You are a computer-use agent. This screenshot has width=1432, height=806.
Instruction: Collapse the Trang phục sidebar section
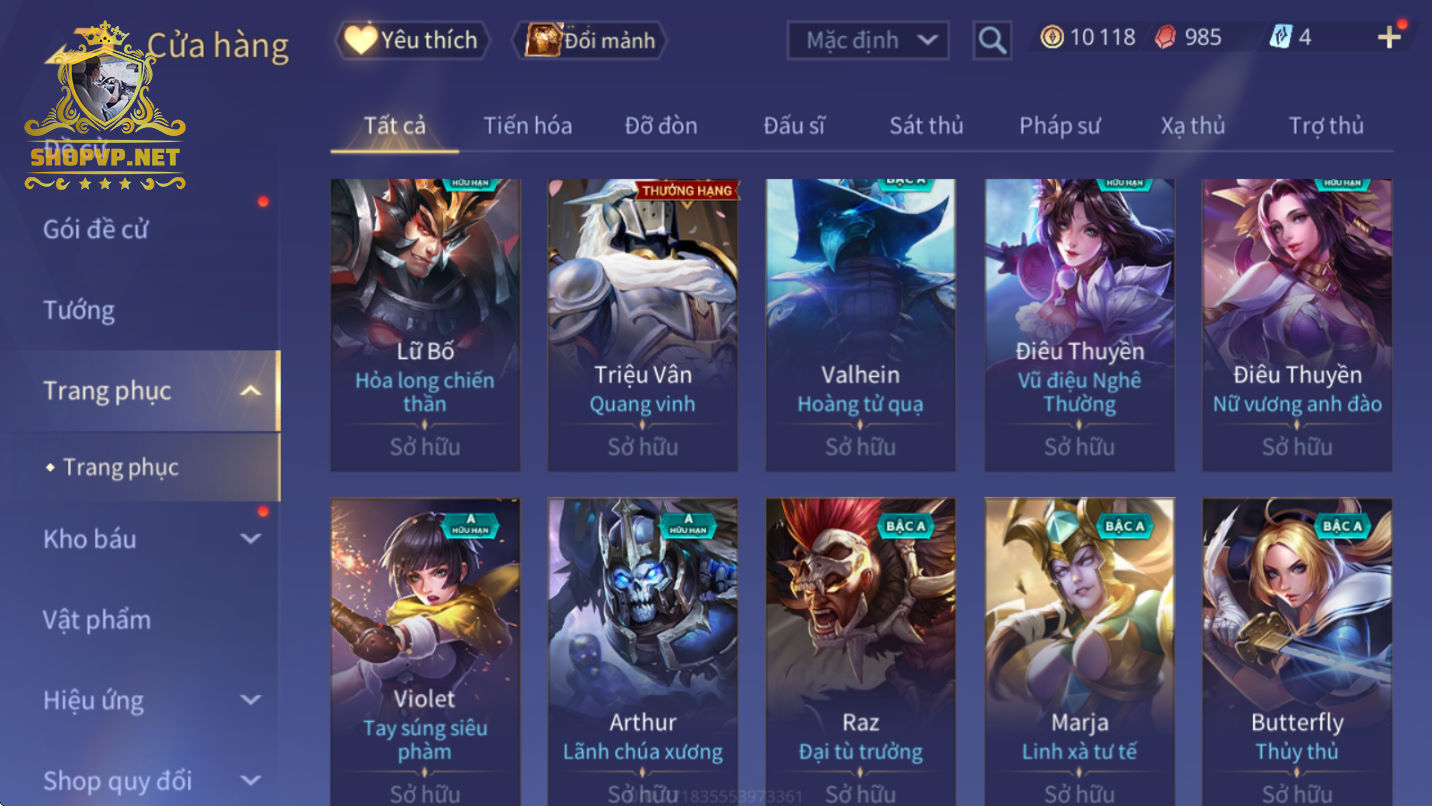251,391
